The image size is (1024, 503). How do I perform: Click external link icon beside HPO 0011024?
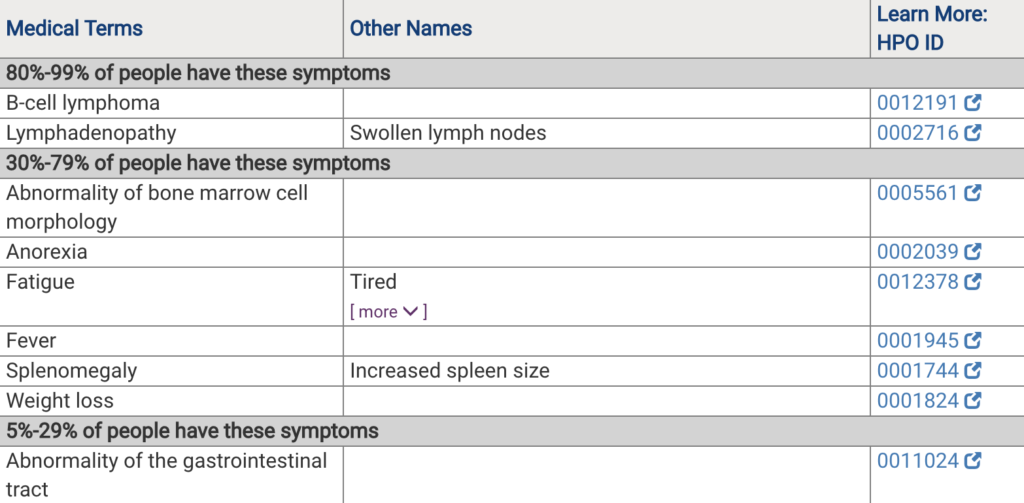973,461
